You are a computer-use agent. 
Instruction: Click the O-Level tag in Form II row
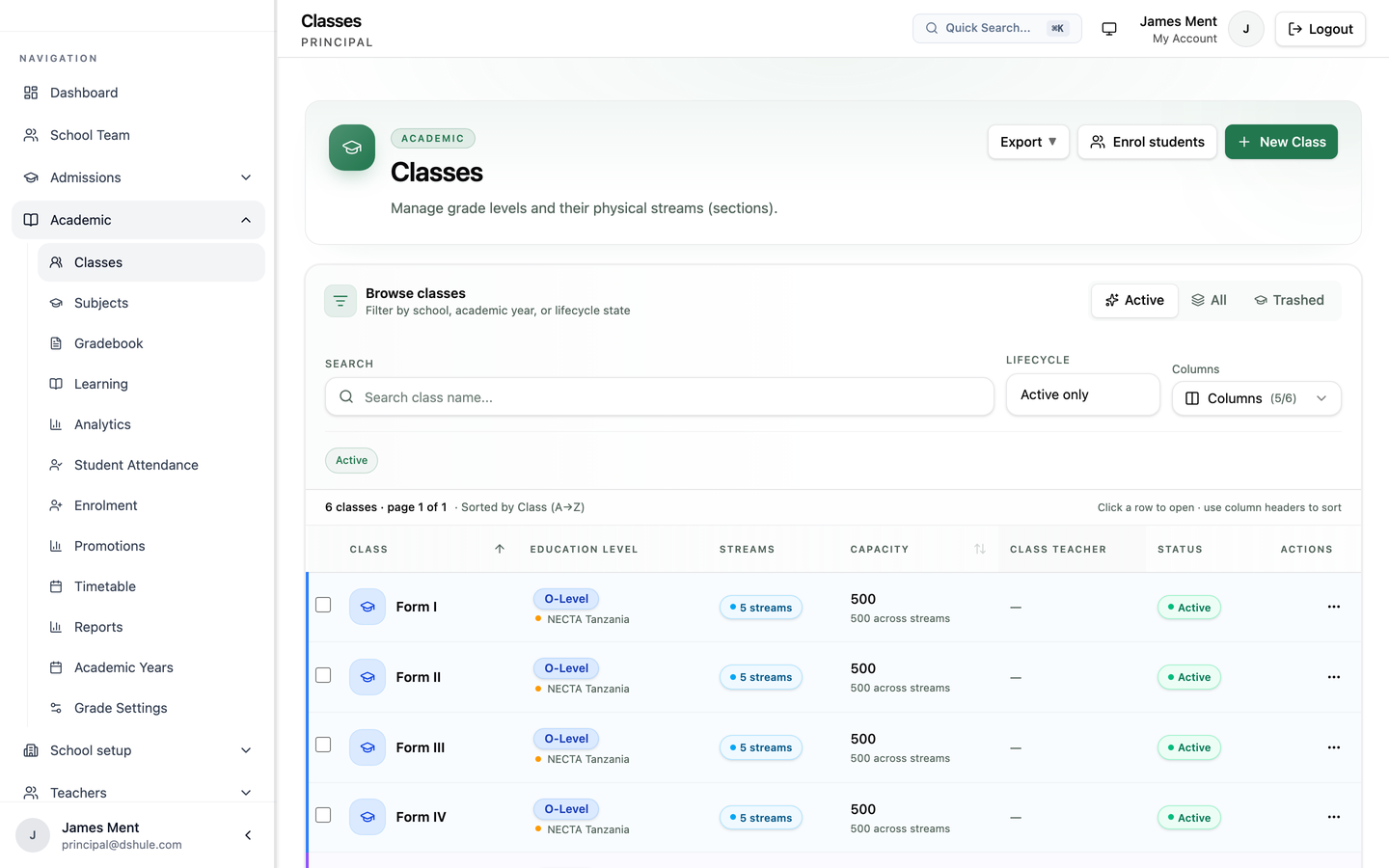pyautogui.click(x=566, y=668)
